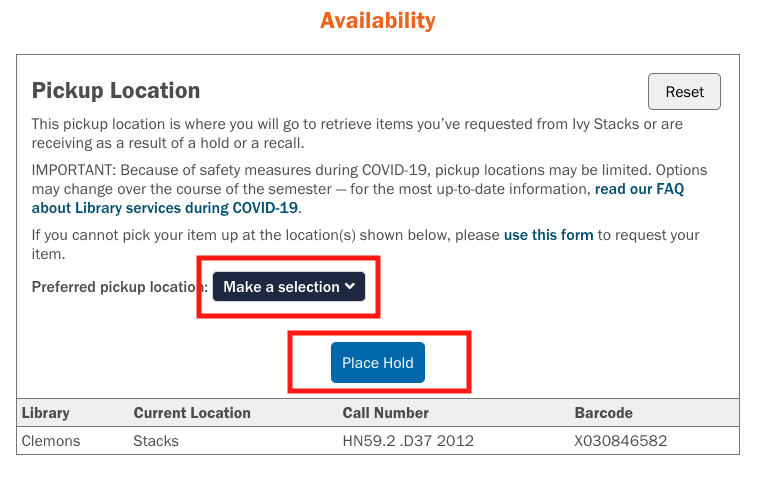Open the Make a selection dropdown
The height and width of the screenshot is (480, 759).
point(289,287)
